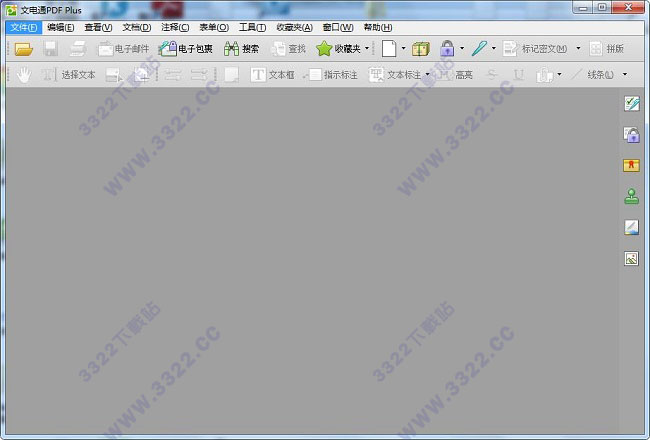Image resolution: width=650 pixels, height=440 pixels.
Task: Click the 指示标注 callout tool
Action: [331, 75]
